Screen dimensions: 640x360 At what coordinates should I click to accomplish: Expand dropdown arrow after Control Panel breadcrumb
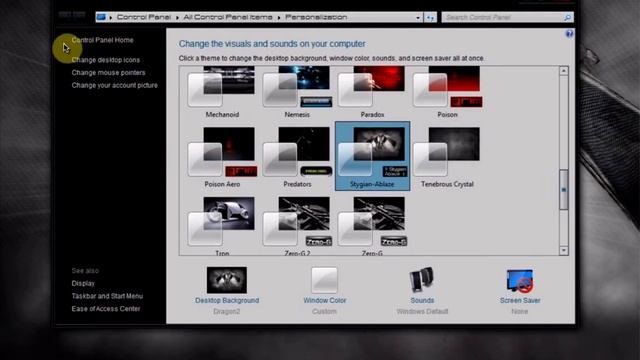pos(177,18)
